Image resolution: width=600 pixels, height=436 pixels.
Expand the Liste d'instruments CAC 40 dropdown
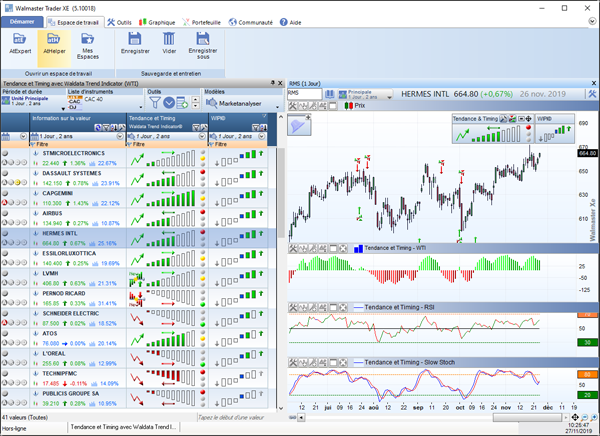[141, 108]
